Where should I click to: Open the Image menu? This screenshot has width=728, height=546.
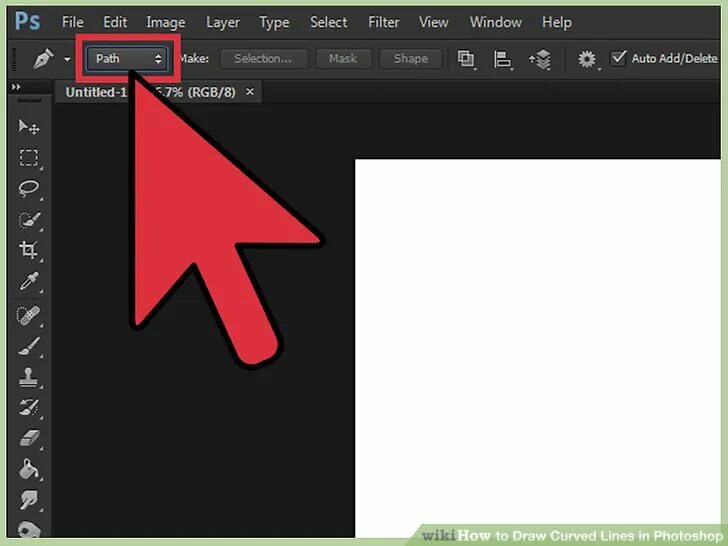coord(166,22)
